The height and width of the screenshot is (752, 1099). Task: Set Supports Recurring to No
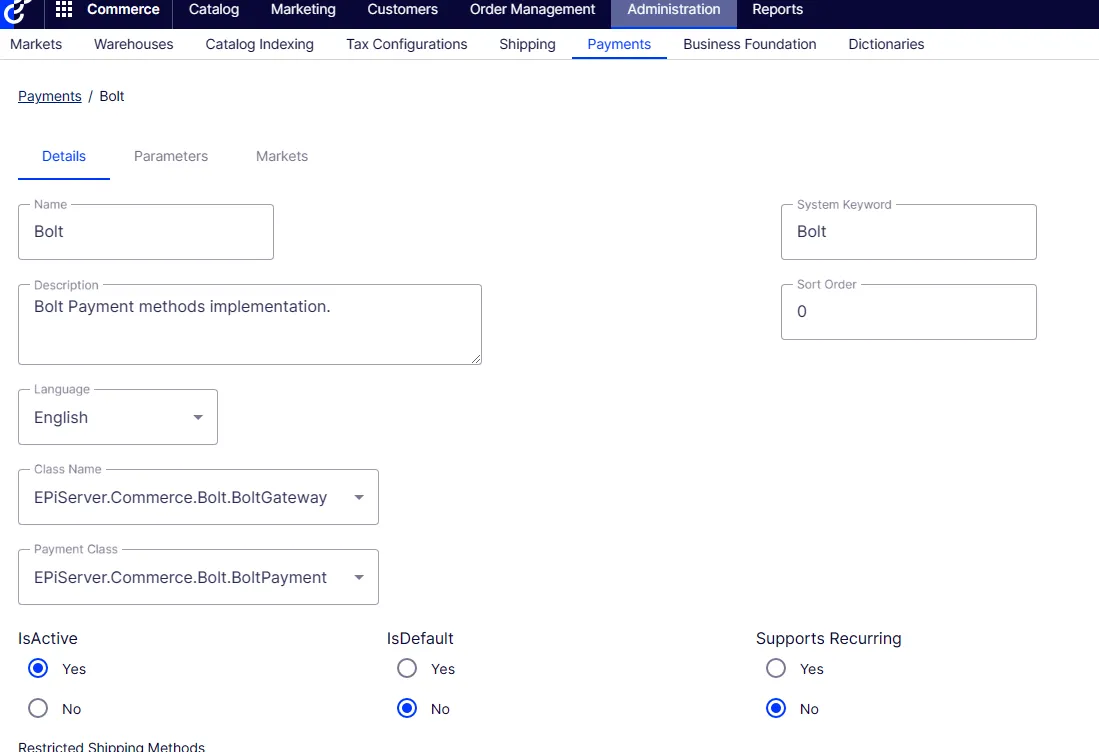coord(776,709)
